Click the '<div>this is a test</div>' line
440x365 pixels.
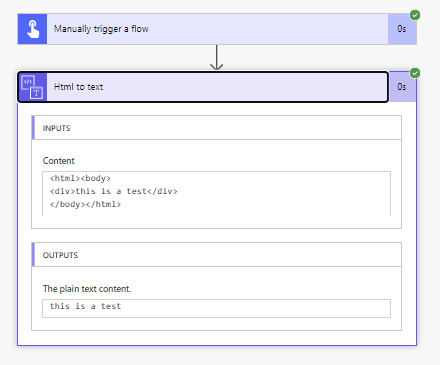pos(114,191)
